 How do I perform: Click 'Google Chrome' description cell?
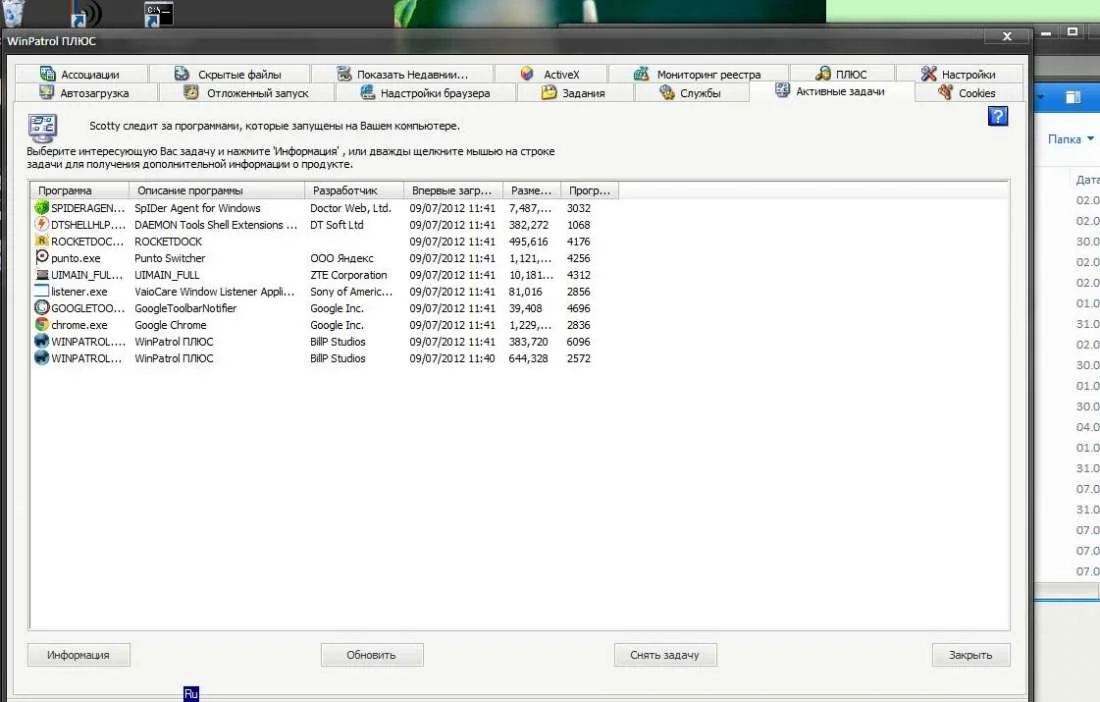170,325
